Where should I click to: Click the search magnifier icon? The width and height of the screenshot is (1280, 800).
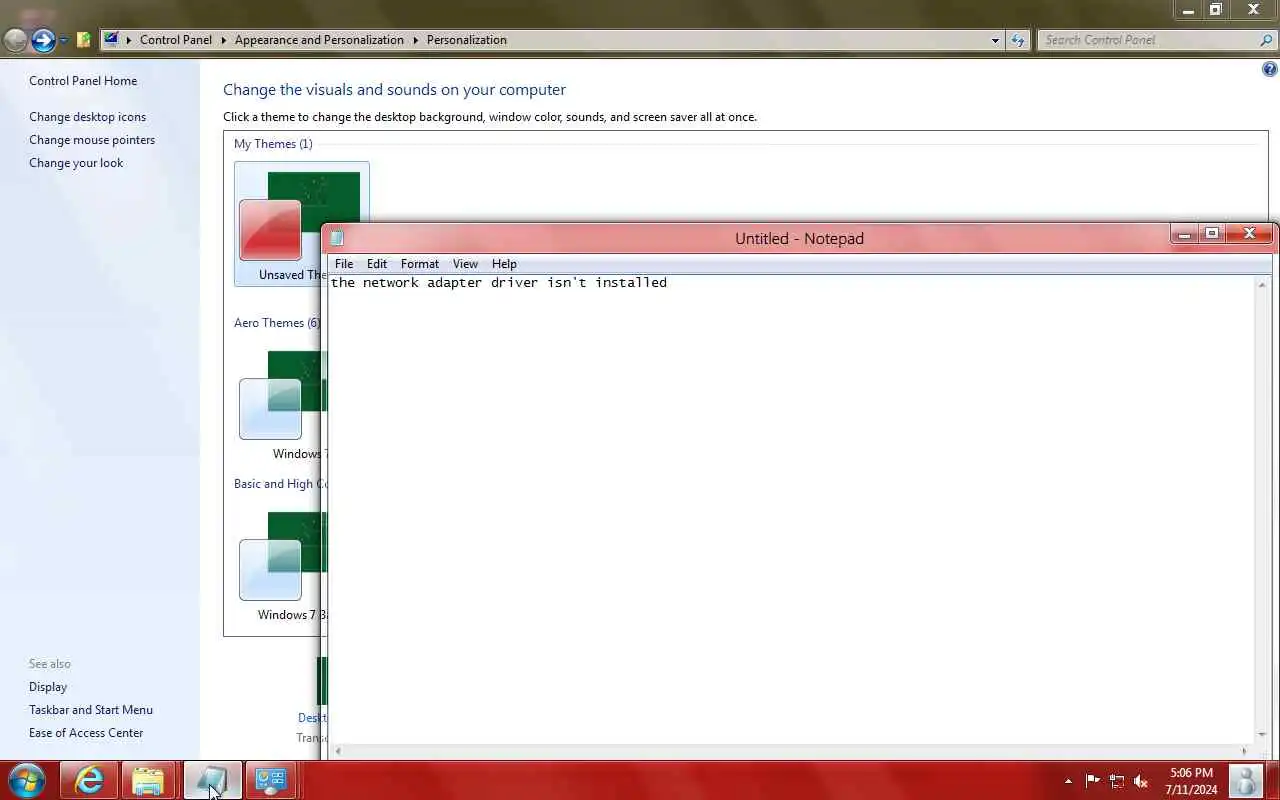[1267, 40]
